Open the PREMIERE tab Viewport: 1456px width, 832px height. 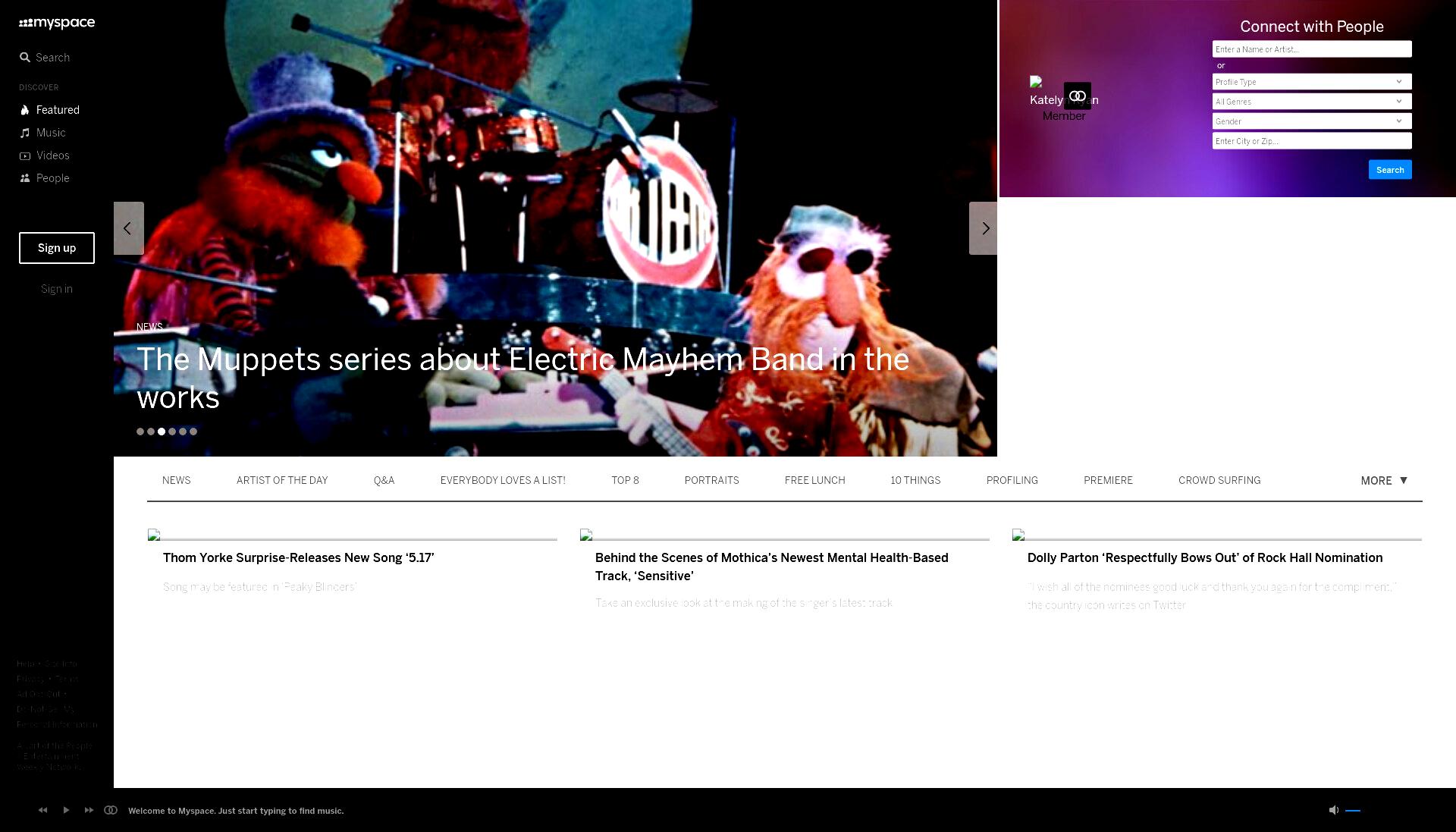click(1108, 480)
